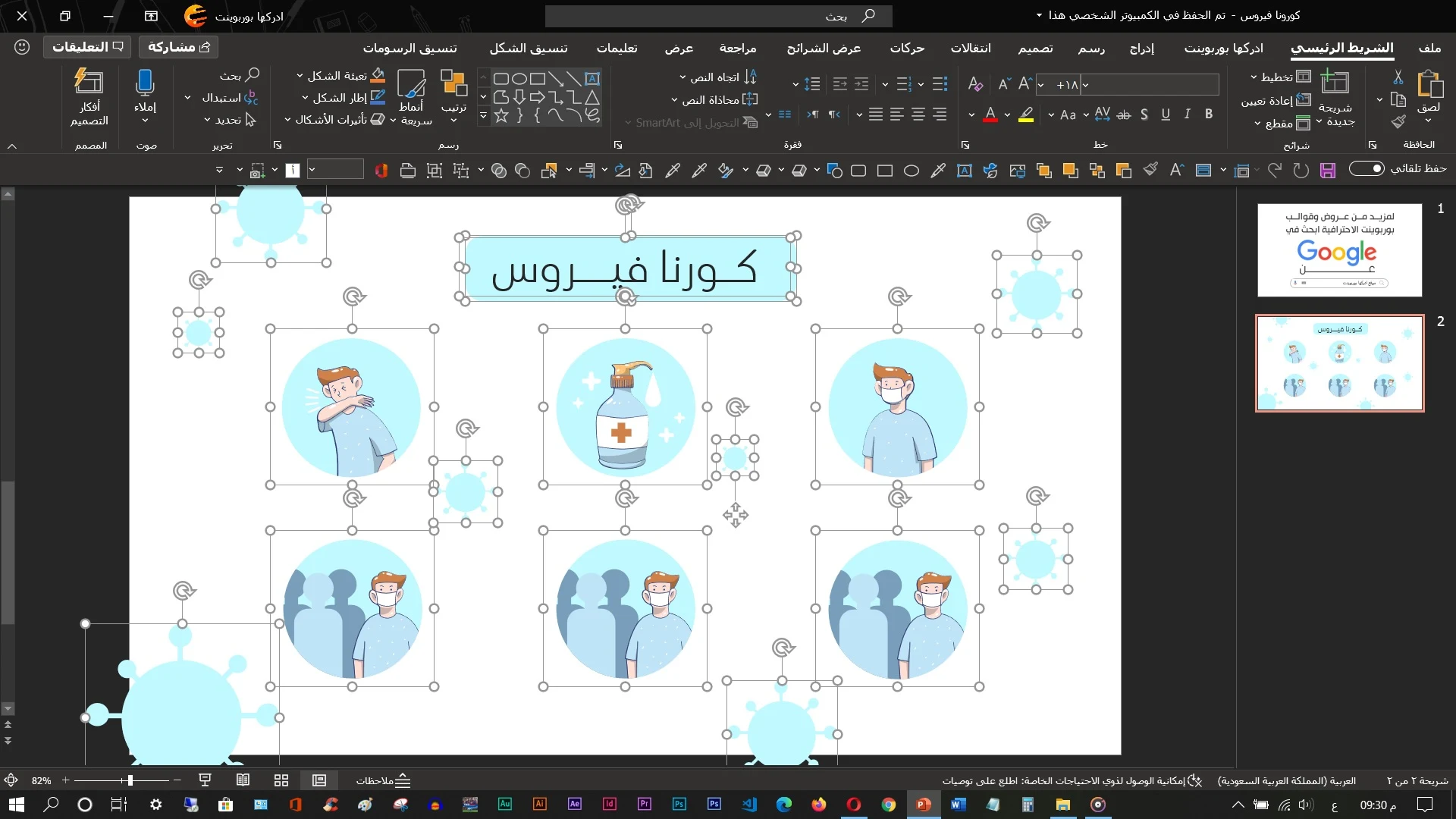Select the star shape in shapes gallery
Screen dimensions: 1456x819
(x=501, y=116)
